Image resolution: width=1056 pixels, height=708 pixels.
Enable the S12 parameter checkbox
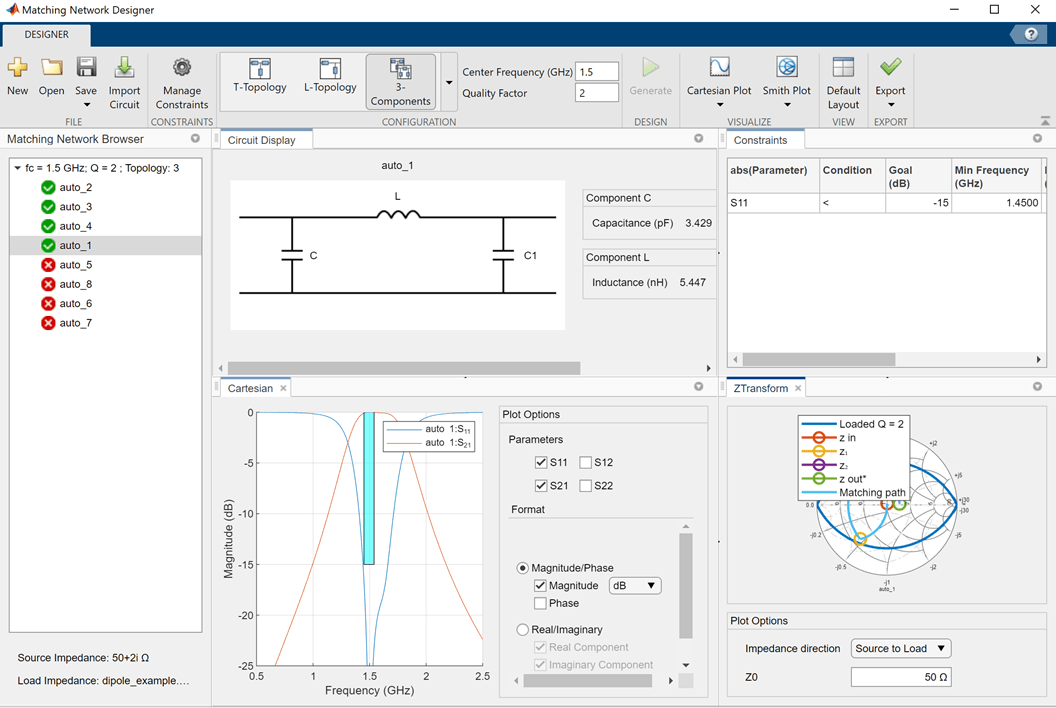coord(586,463)
